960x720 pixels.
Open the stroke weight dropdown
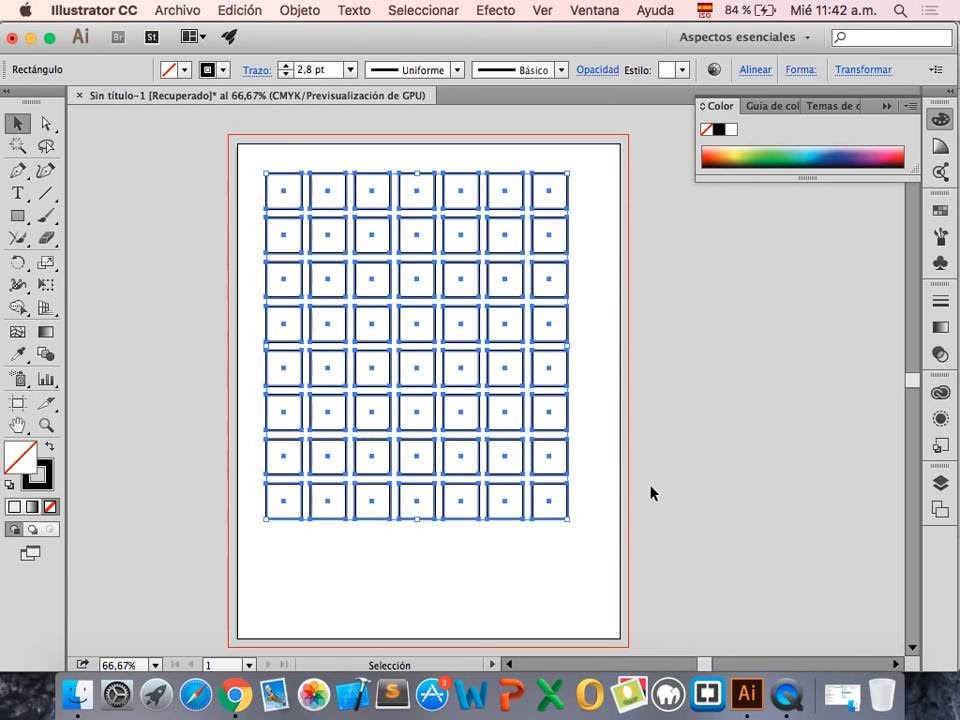tap(350, 70)
